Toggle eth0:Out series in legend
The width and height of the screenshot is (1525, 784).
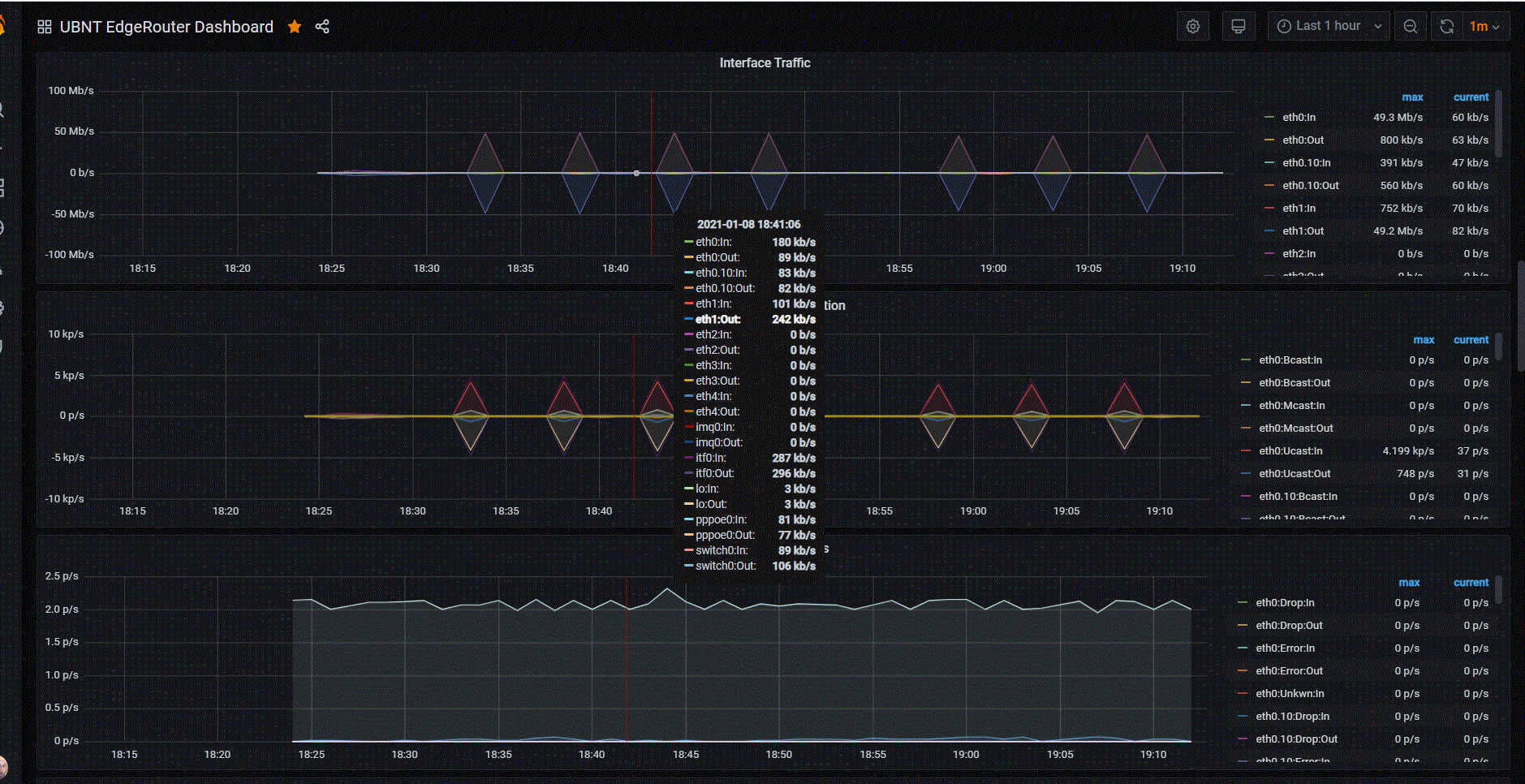coord(1303,140)
